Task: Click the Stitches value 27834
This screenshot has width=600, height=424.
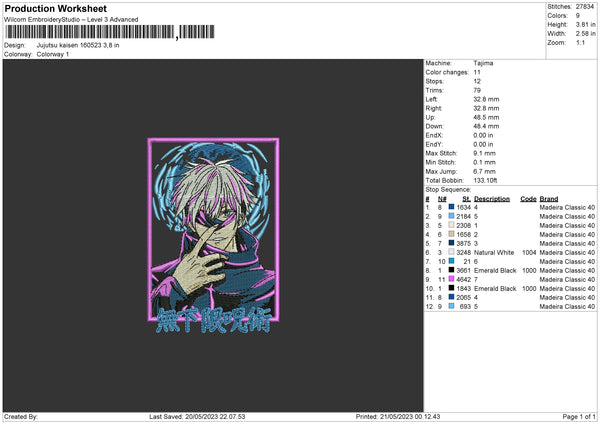Action: [585, 7]
